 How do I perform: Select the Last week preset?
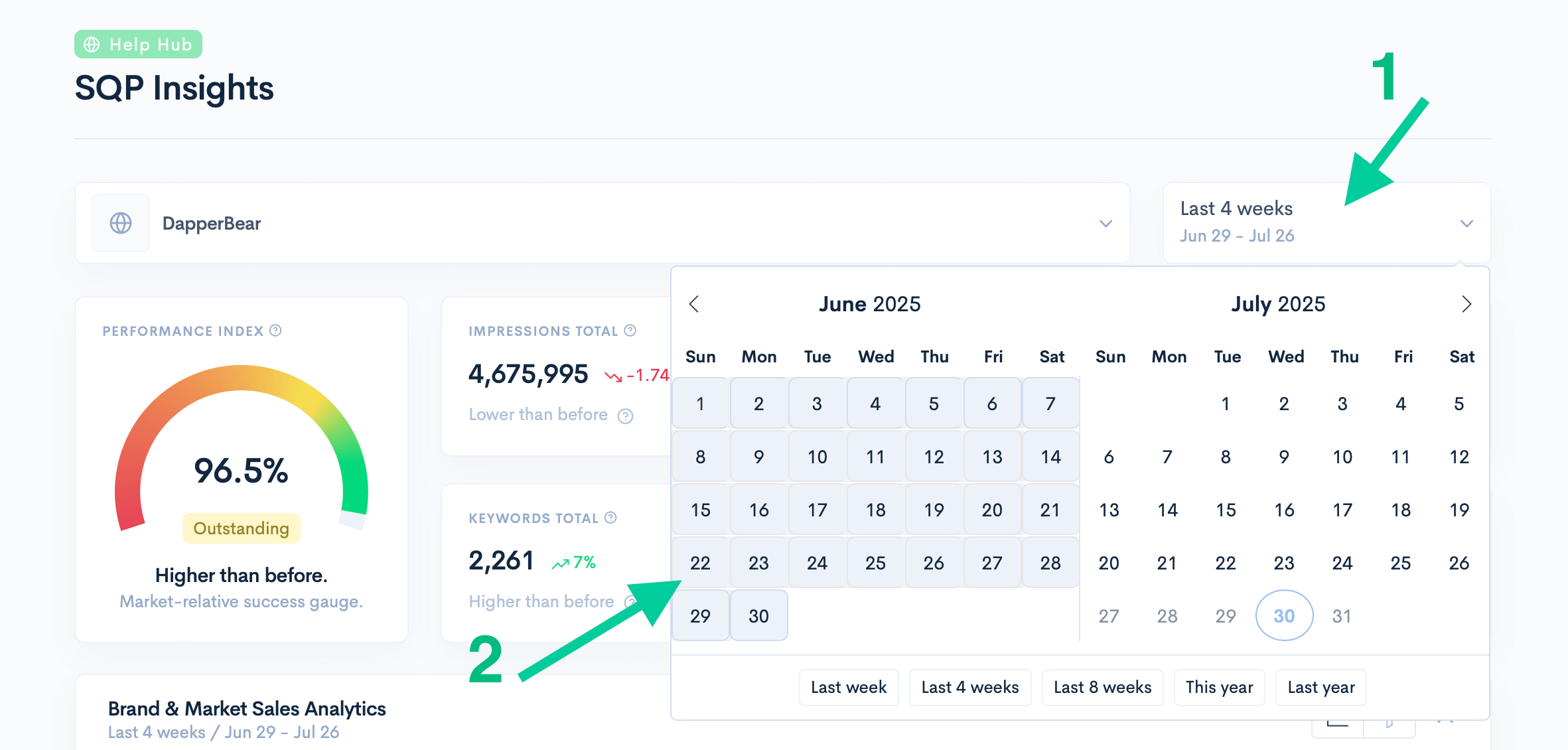click(x=849, y=688)
